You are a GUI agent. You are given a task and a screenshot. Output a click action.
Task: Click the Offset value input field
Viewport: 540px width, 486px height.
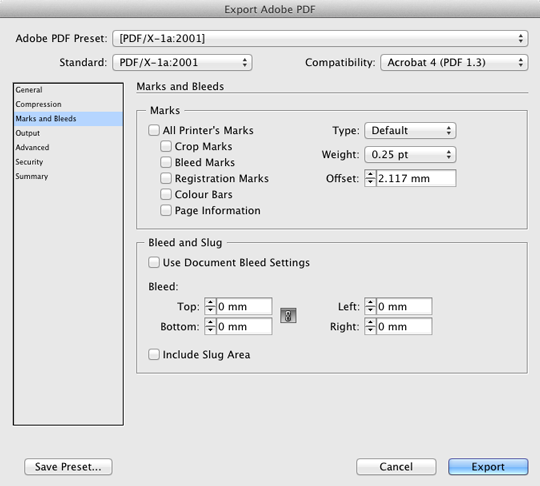(x=416, y=178)
